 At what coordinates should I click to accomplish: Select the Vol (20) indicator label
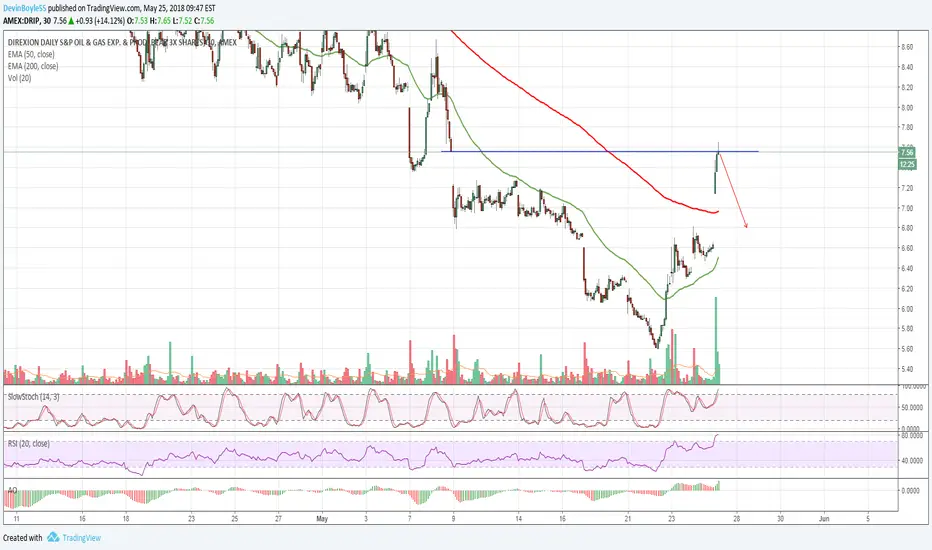point(19,78)
